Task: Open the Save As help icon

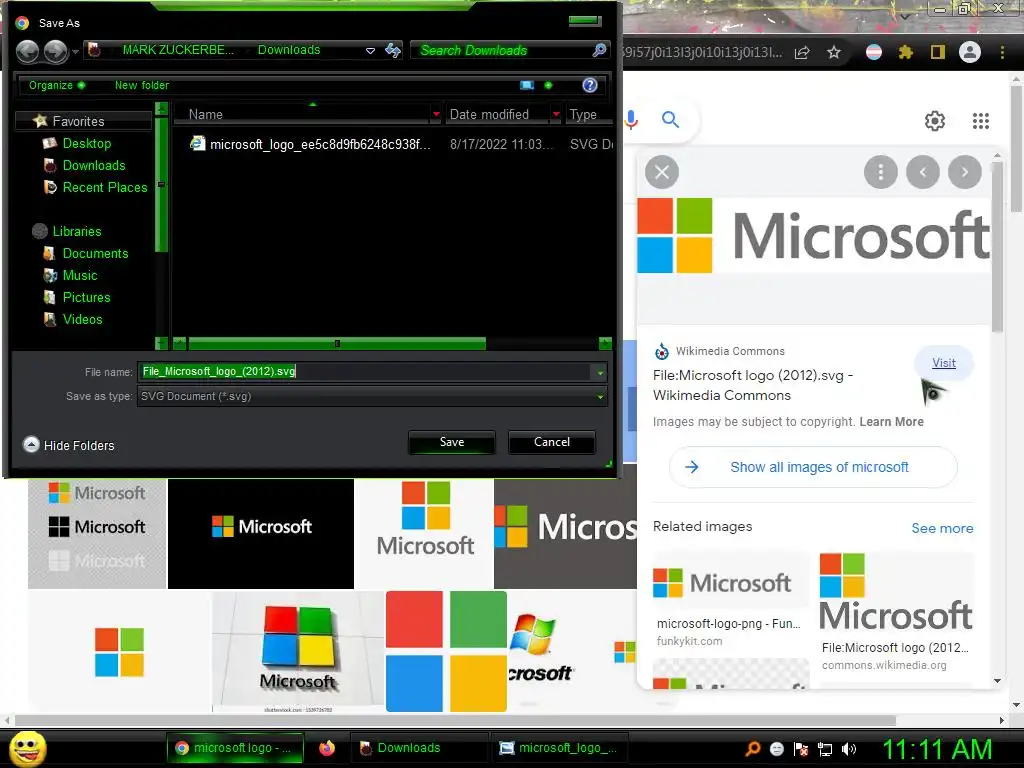Action: tap(590, 85)
